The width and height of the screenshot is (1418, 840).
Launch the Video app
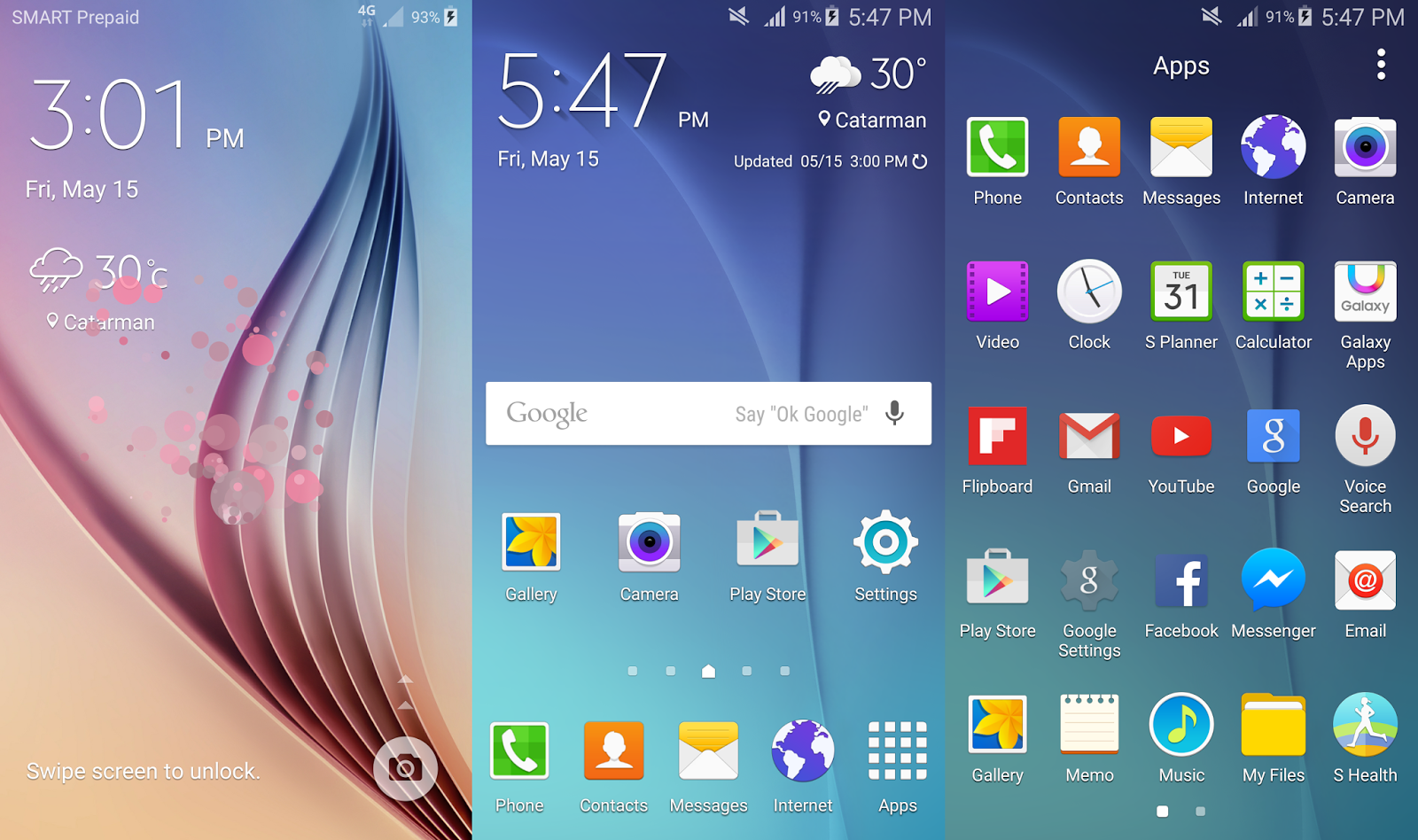click(998, 306)
